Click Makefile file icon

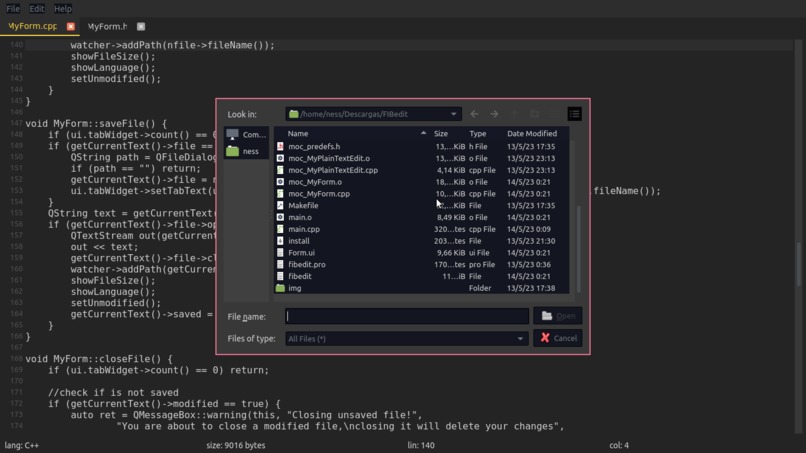(x=280, y=206)
